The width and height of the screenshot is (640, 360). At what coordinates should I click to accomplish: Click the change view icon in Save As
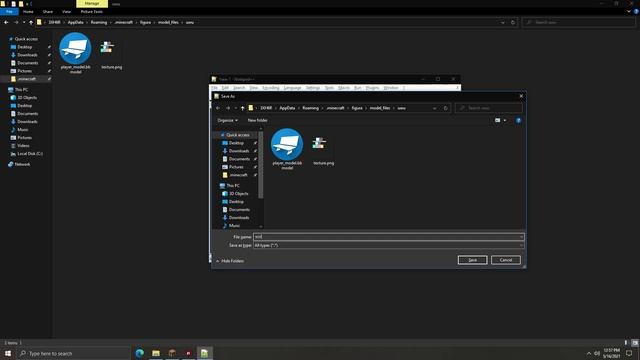click(x=498, y=120)
